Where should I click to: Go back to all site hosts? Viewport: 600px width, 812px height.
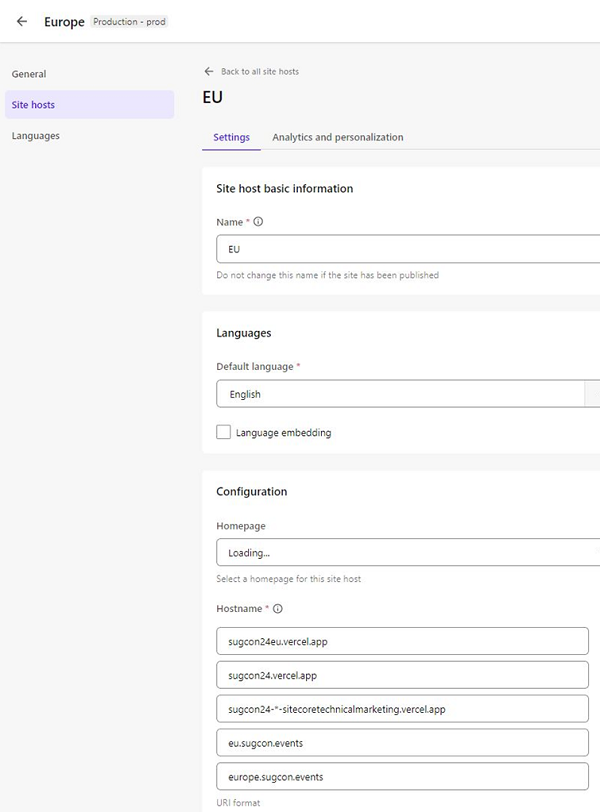pos(259,72)
